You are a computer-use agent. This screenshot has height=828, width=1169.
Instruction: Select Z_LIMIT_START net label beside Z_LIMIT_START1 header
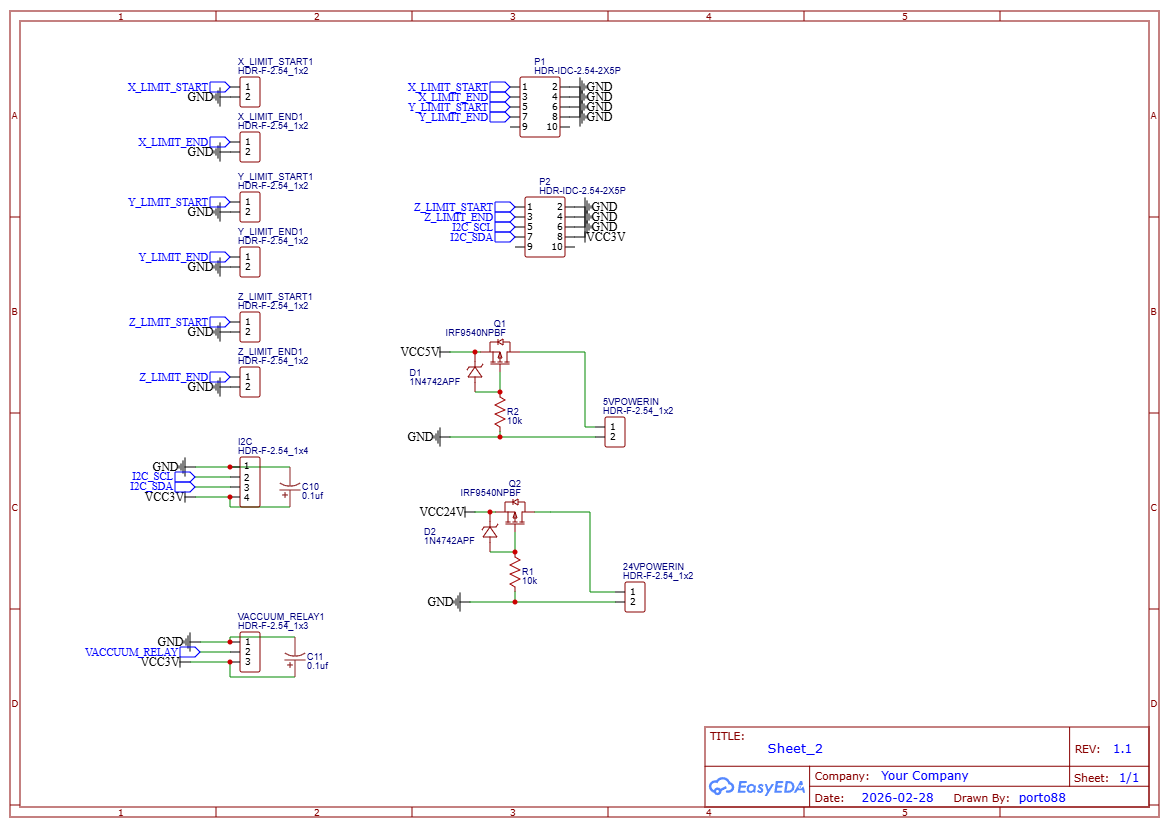(168, 322)
